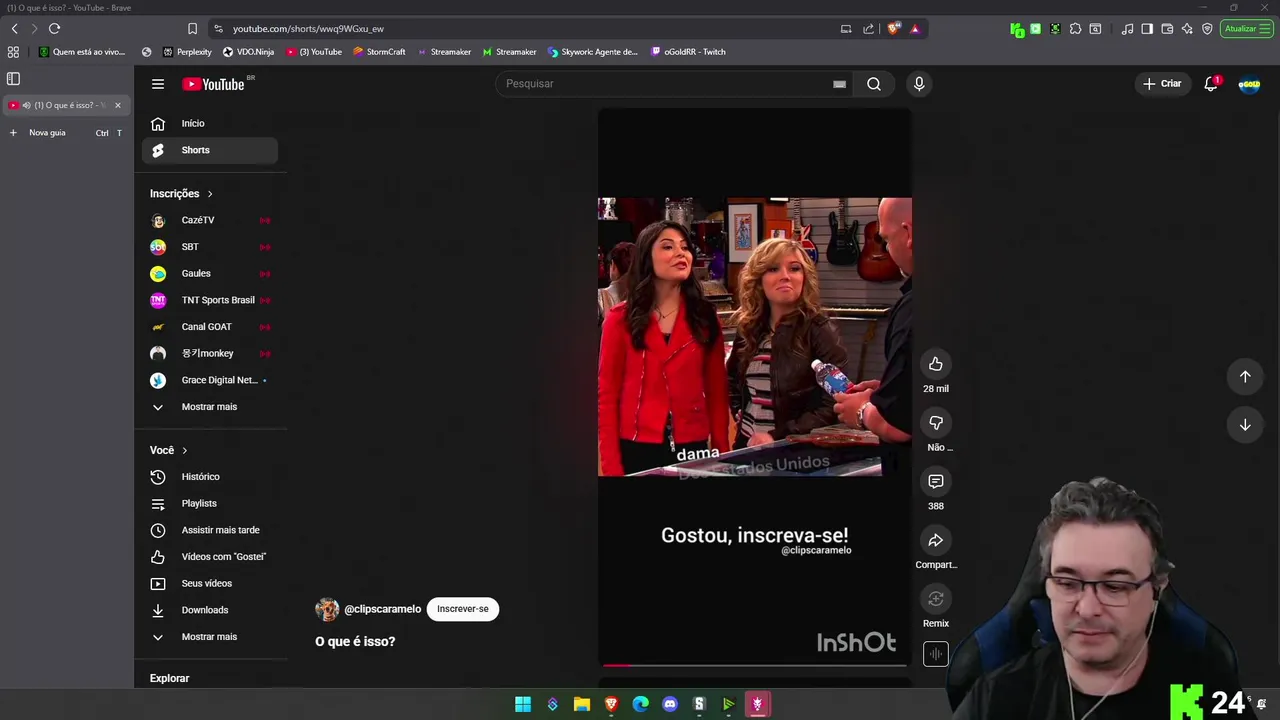Open YouTube notifications bell
Image resolution: width=1280 pixels, height=720 pixels.
(x=1211, y=84)
